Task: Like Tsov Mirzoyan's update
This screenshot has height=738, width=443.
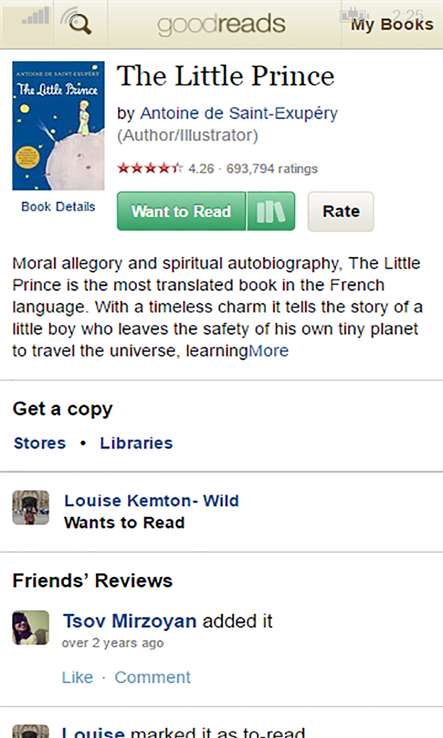Action: coord(78,677)
